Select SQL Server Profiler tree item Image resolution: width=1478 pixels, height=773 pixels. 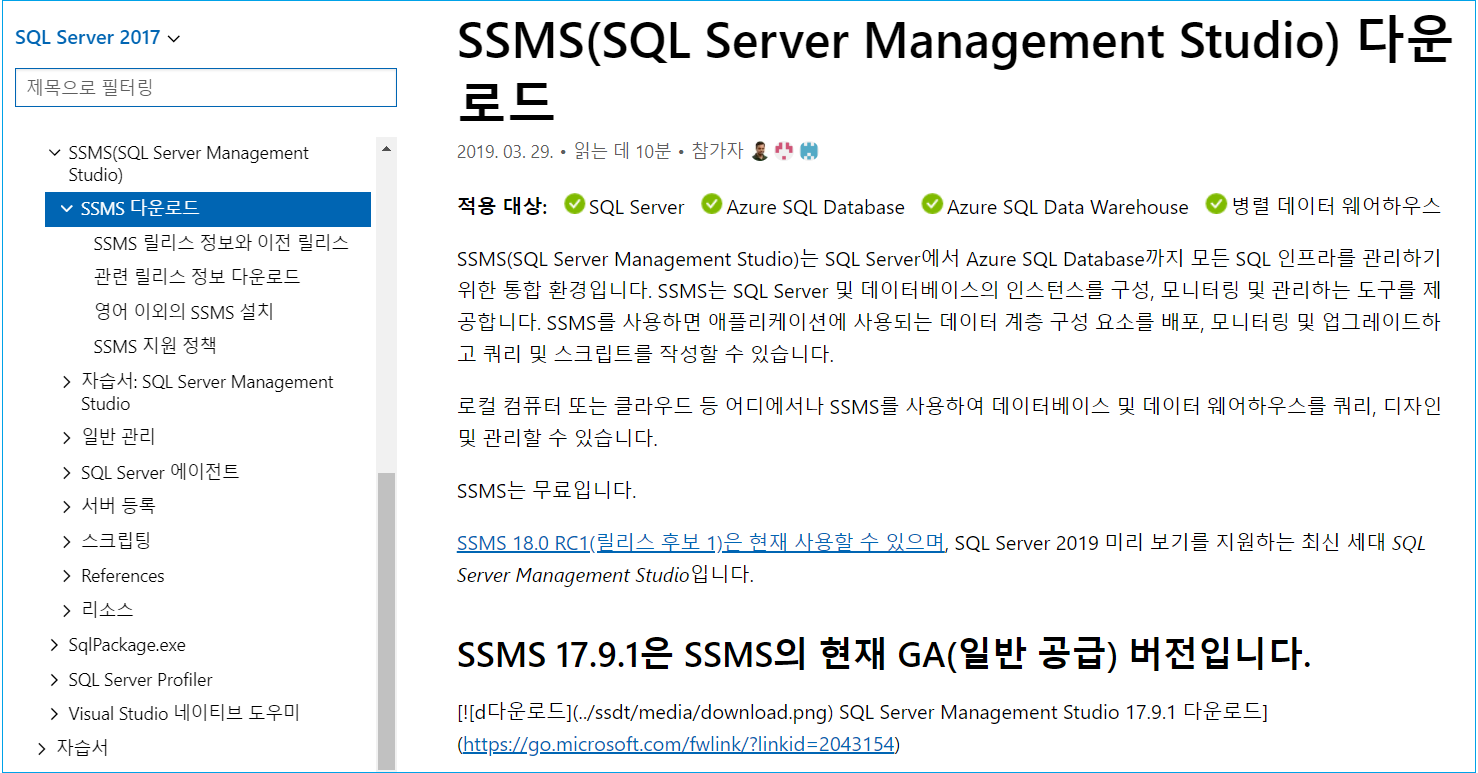pos(140,680)
